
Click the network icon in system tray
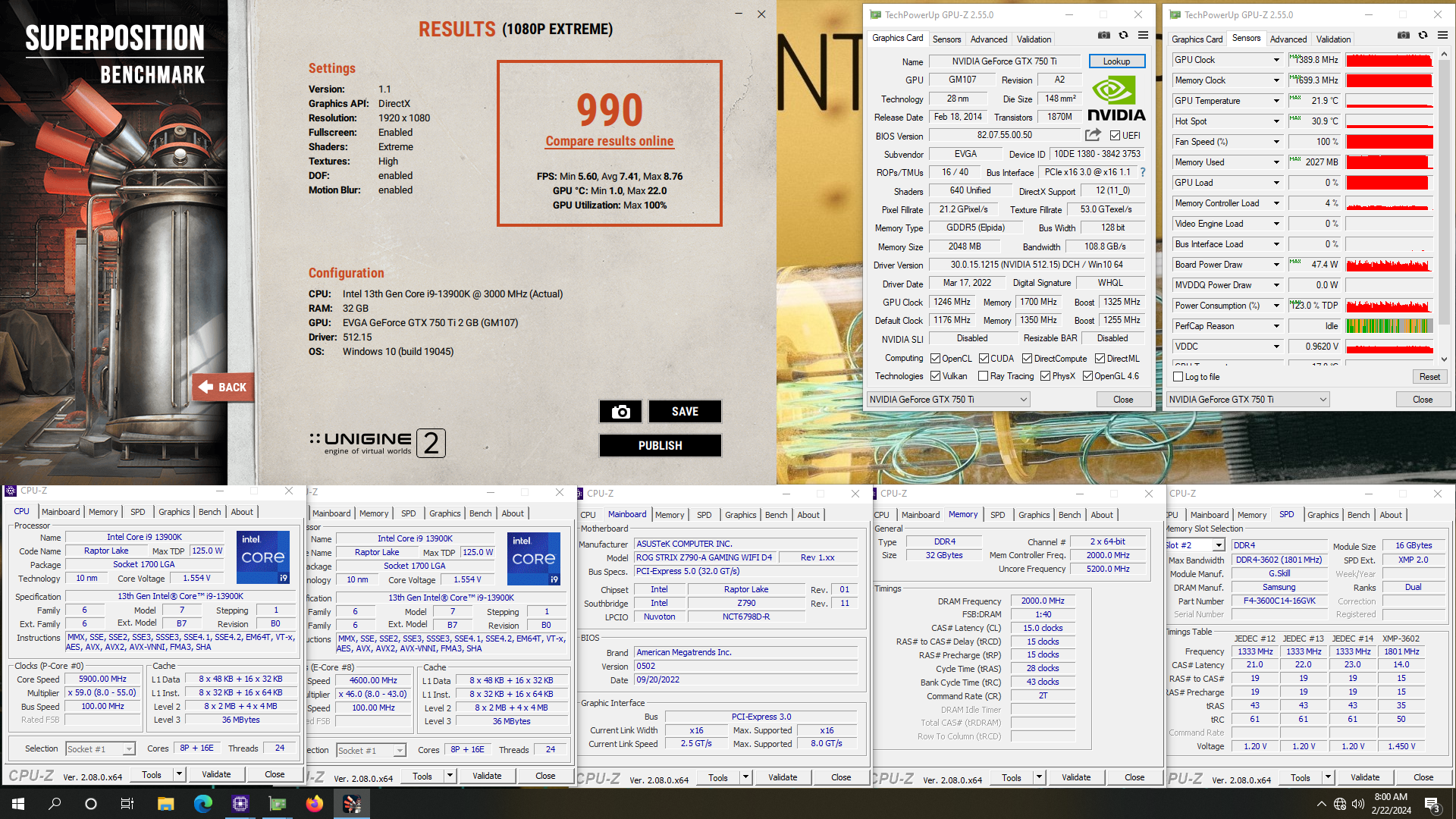coord(1340,804)
